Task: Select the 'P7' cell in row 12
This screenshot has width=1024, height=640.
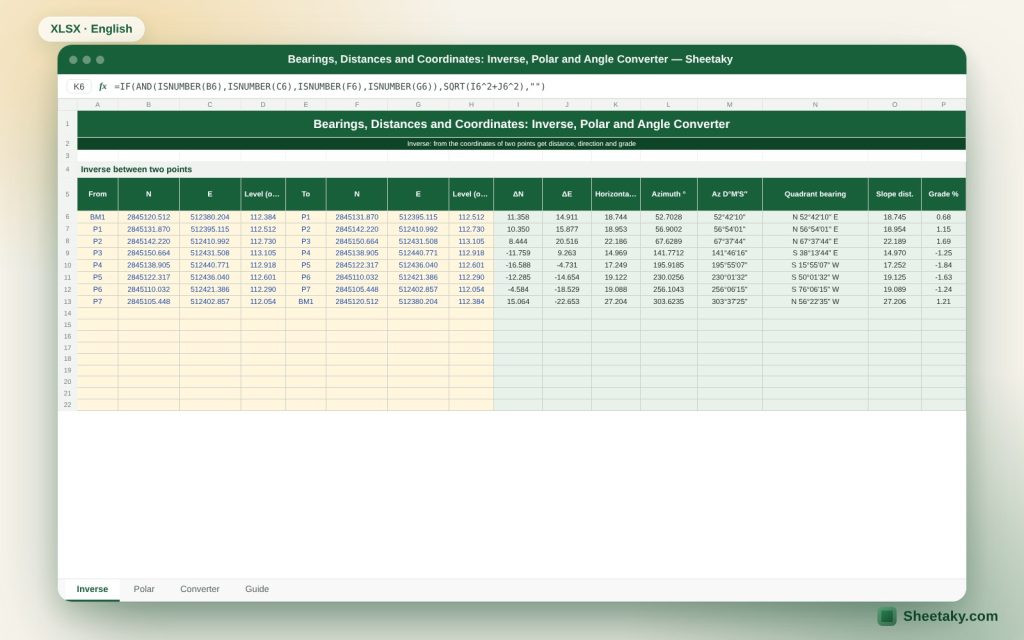Action: (x=306, y=289)
